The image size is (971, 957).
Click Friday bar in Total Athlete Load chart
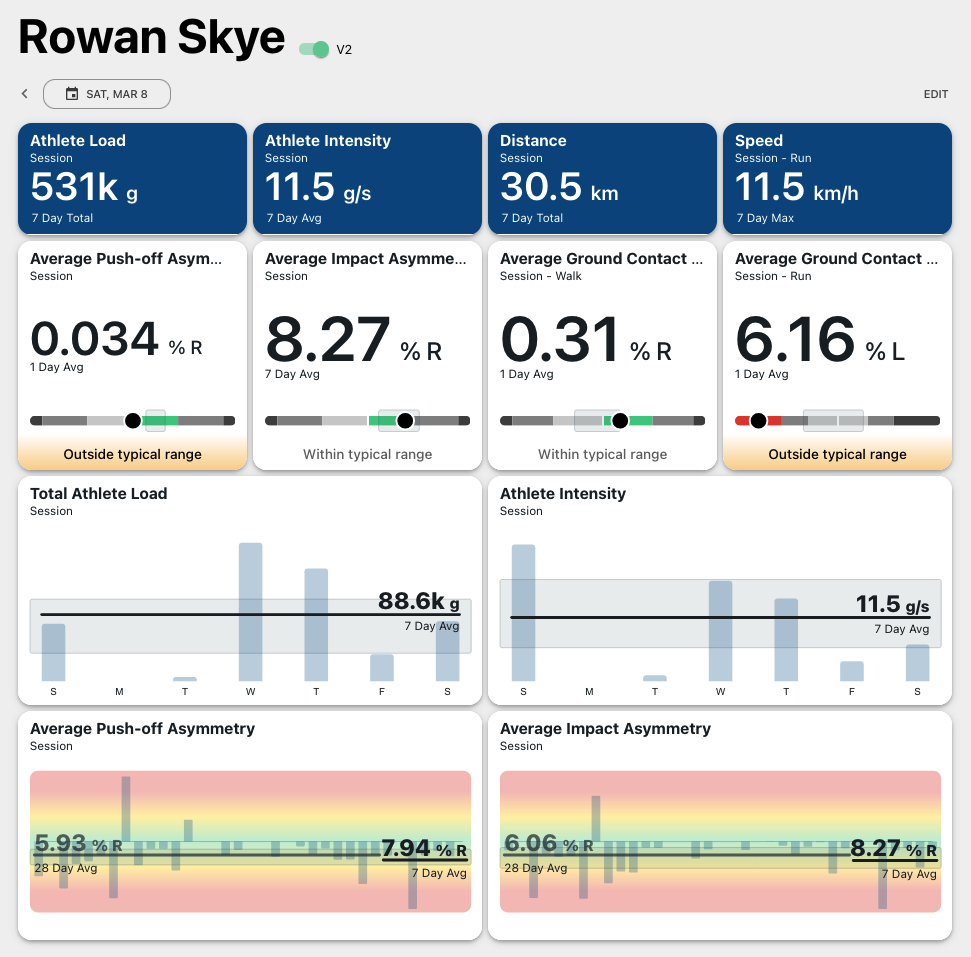[381, 668]
